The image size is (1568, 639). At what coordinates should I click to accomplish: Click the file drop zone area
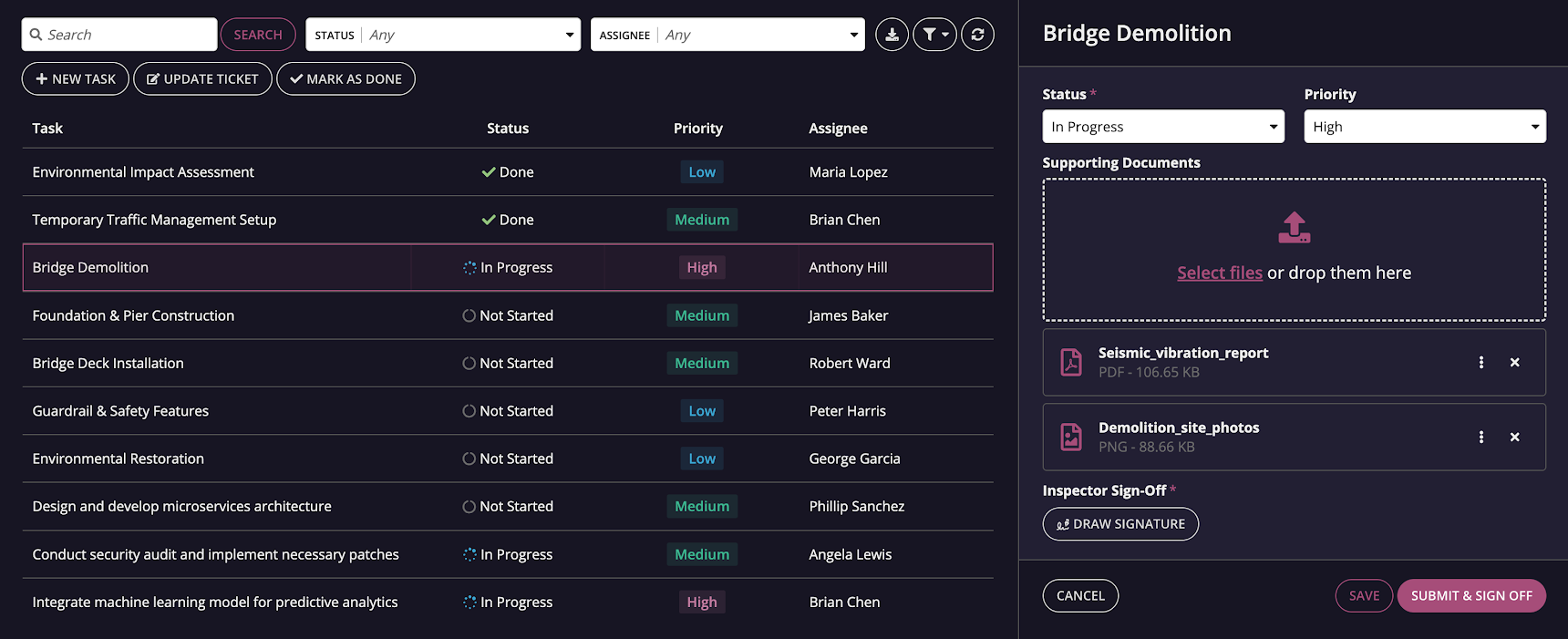point(1294,250)
